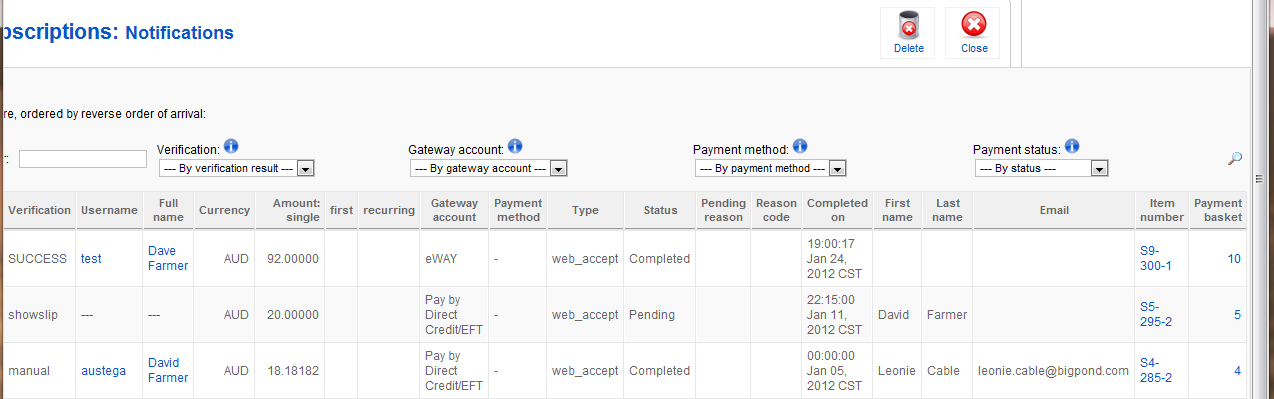
Task: Open the By gateway account dropdown
Action: (488, 168)
